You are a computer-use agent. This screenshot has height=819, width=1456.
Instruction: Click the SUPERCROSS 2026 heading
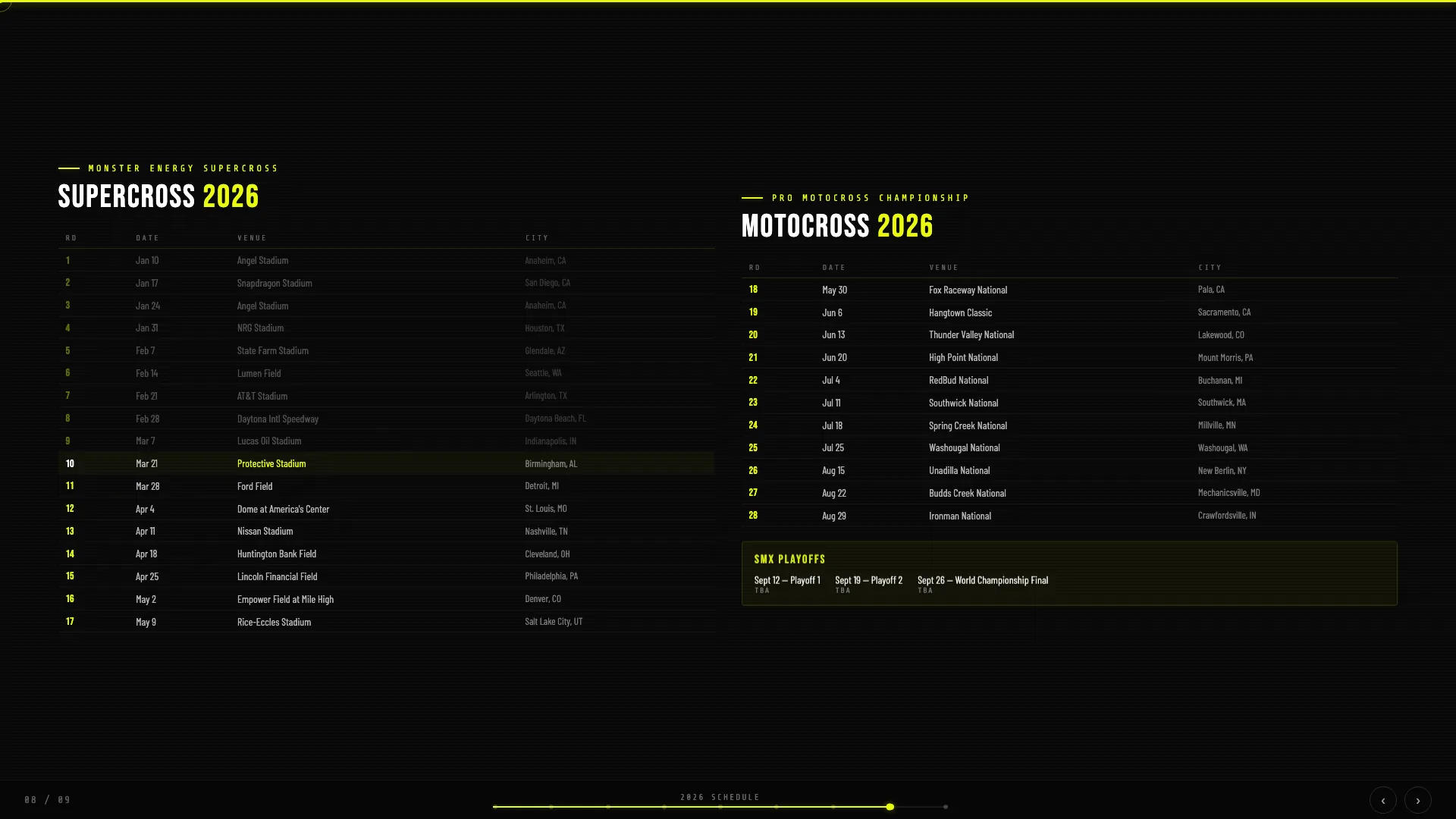point(158,196)
